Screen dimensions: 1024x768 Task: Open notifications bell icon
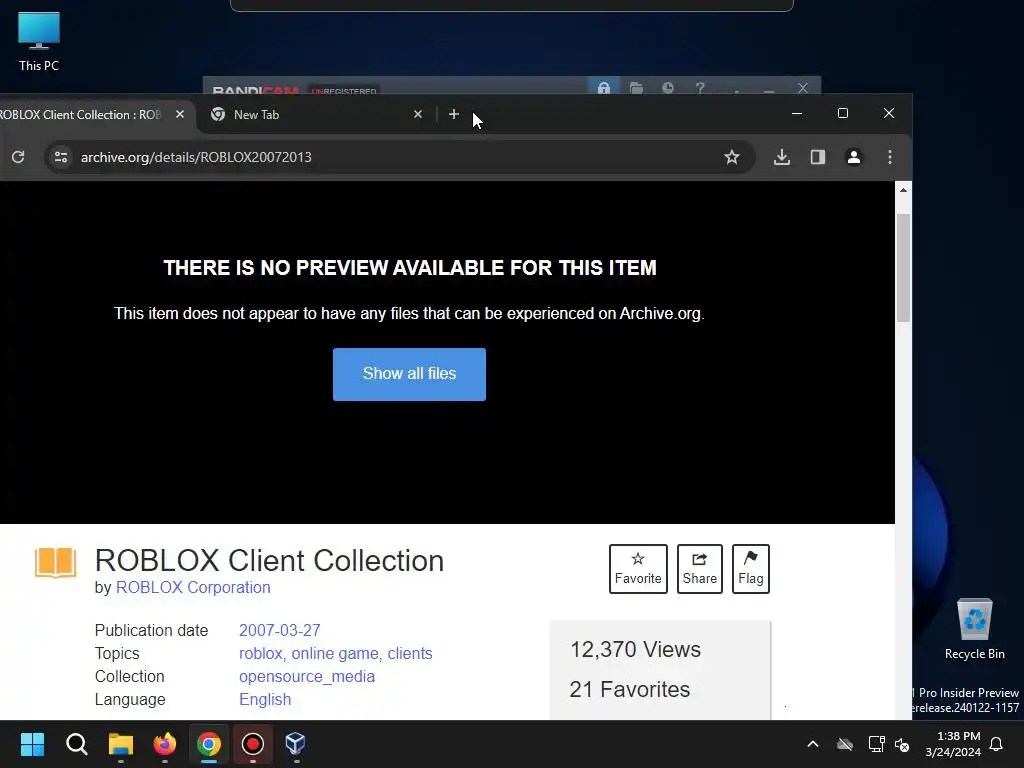(997, 744)
